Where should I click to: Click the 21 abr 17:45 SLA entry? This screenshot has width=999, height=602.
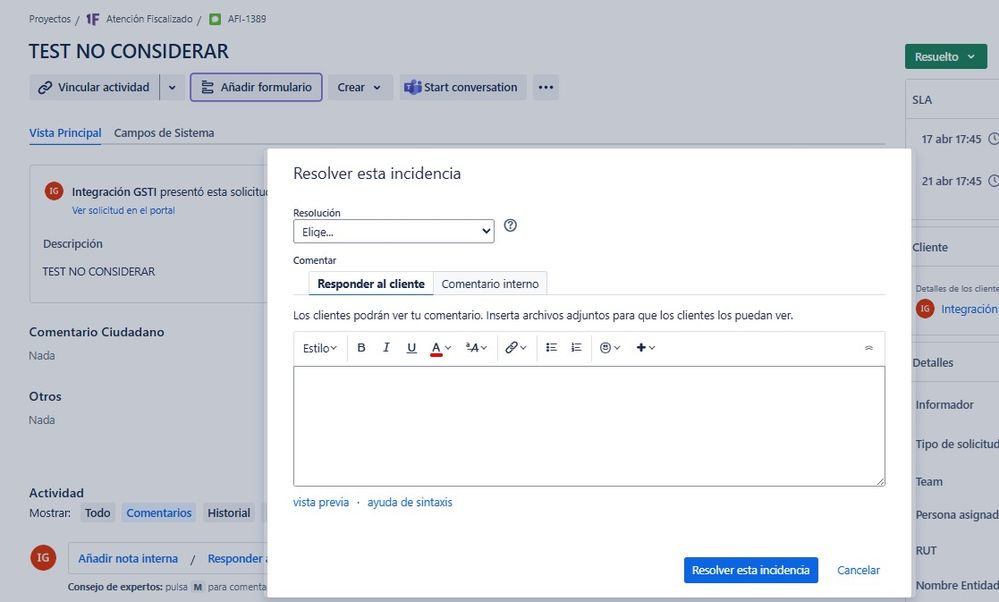(x=951, y=181)
